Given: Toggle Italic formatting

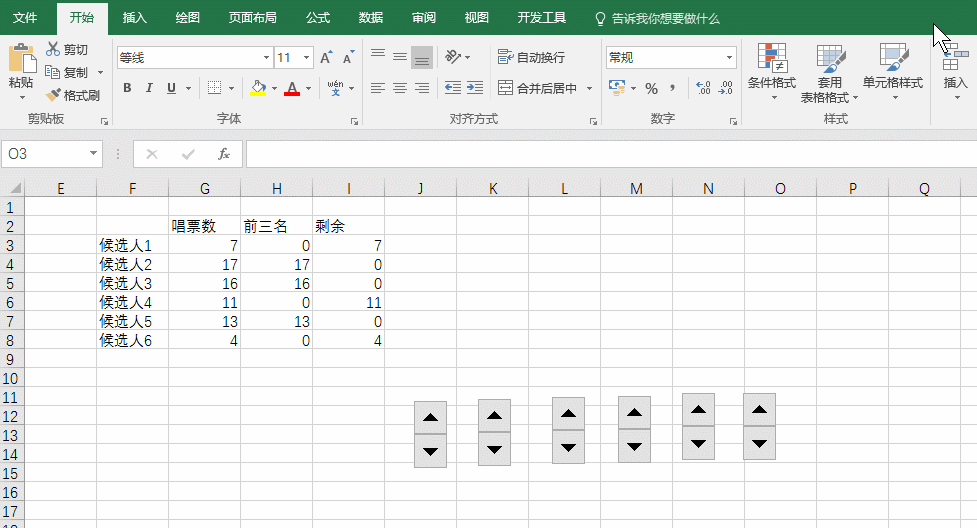Looking at the screenshot, I should point(149,88).
